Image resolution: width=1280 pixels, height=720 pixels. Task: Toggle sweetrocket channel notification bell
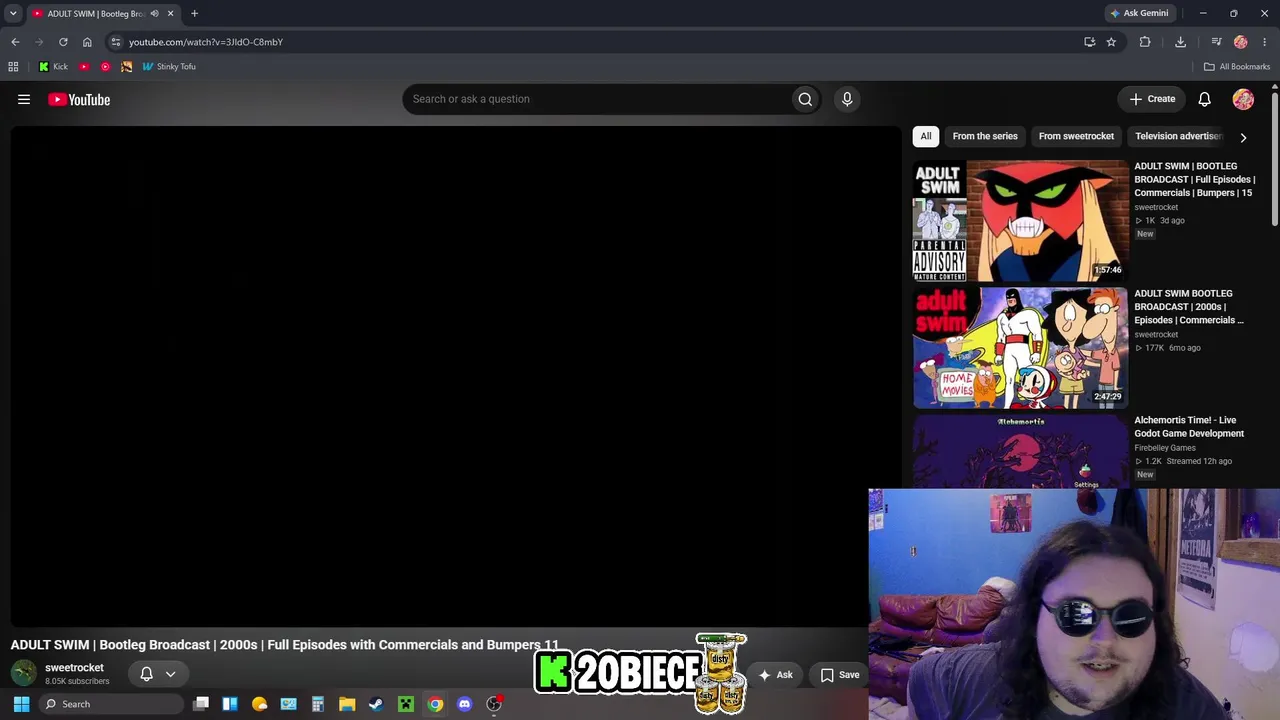pos(146,674)
